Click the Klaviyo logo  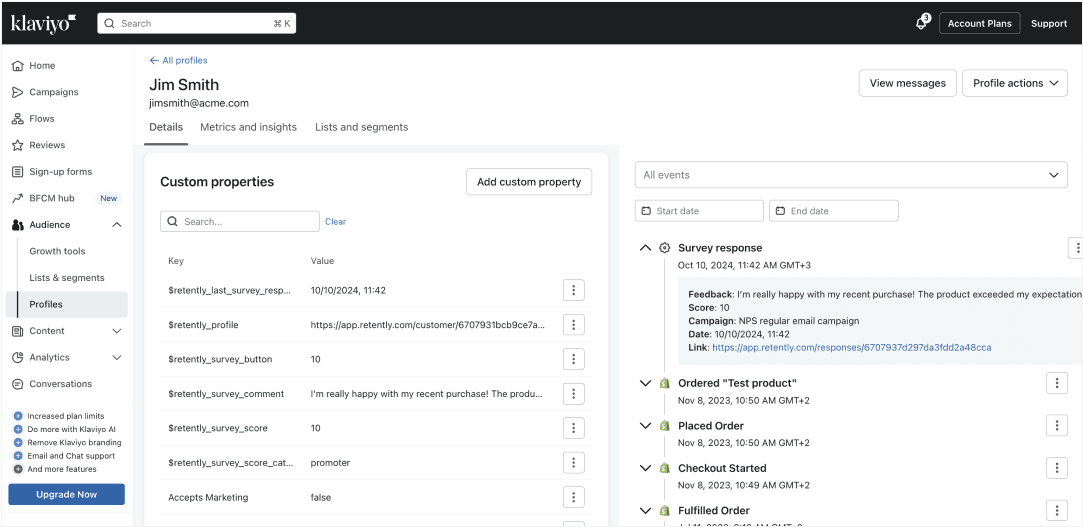tap(44, 23)
